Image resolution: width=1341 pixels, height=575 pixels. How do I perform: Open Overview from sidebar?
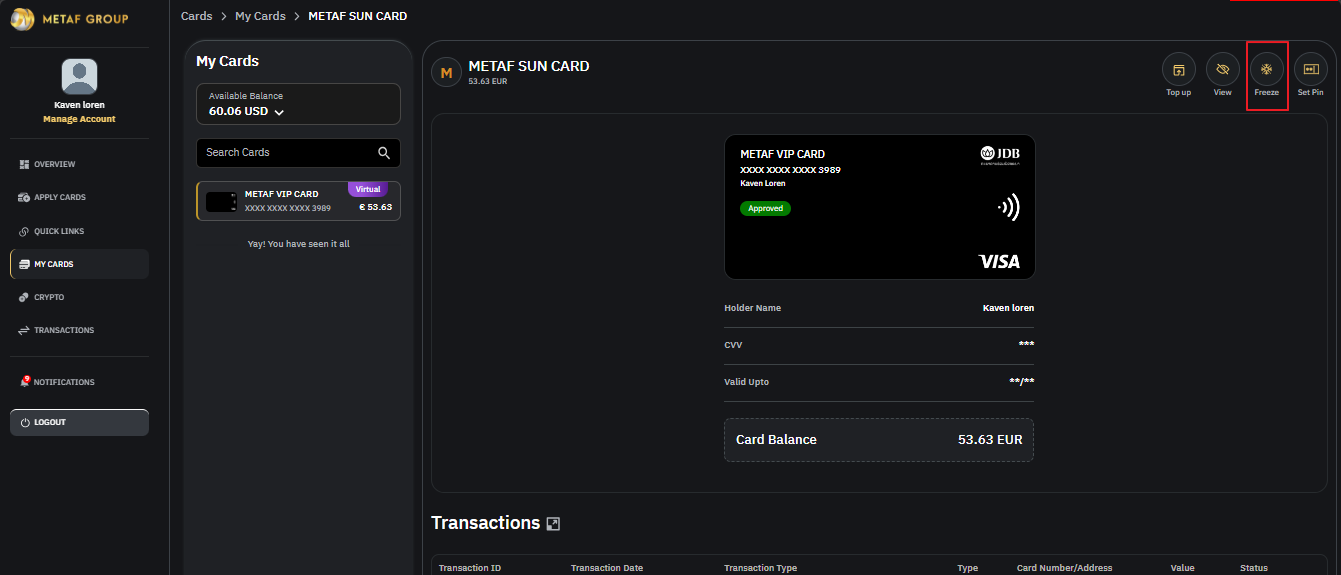79,164
